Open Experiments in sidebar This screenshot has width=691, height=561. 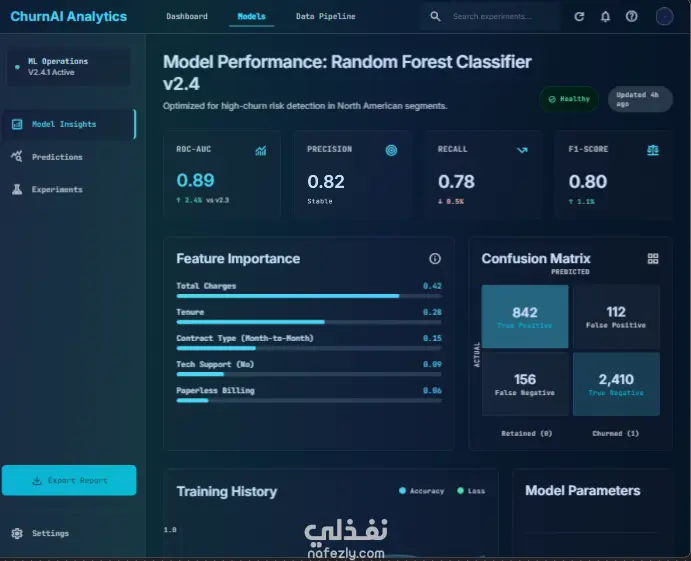[x=69, y=189]
